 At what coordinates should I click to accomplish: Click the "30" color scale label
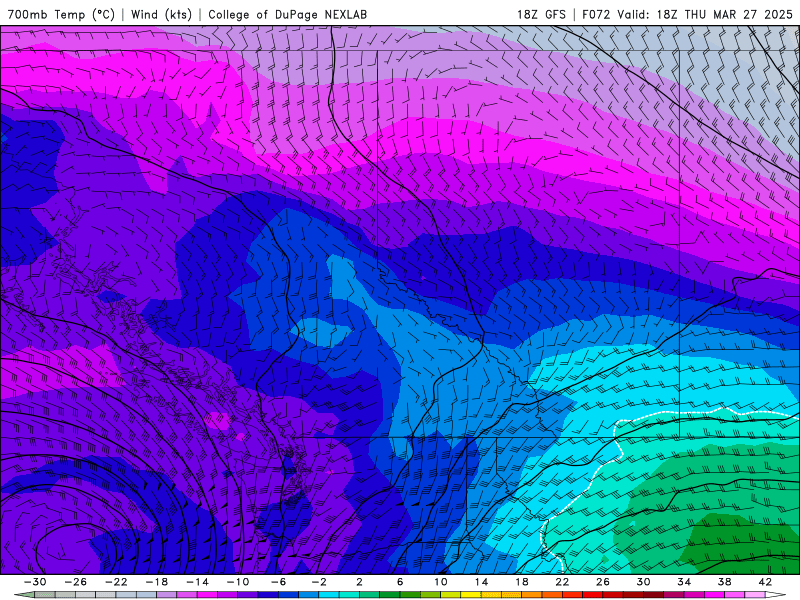pos(643,582)
